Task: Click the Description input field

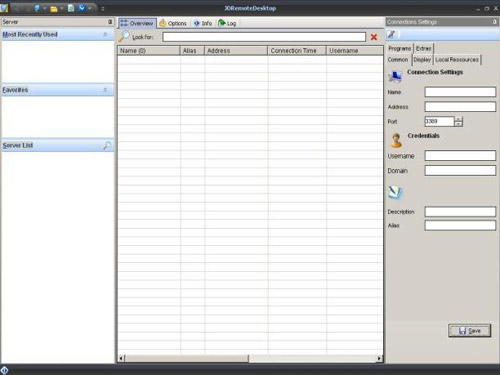Action: pyautogui.click(x=460, y=212)
